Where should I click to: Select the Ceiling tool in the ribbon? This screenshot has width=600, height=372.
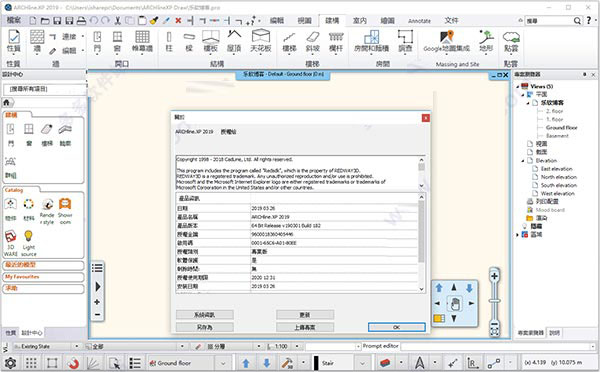coord(261,41)
